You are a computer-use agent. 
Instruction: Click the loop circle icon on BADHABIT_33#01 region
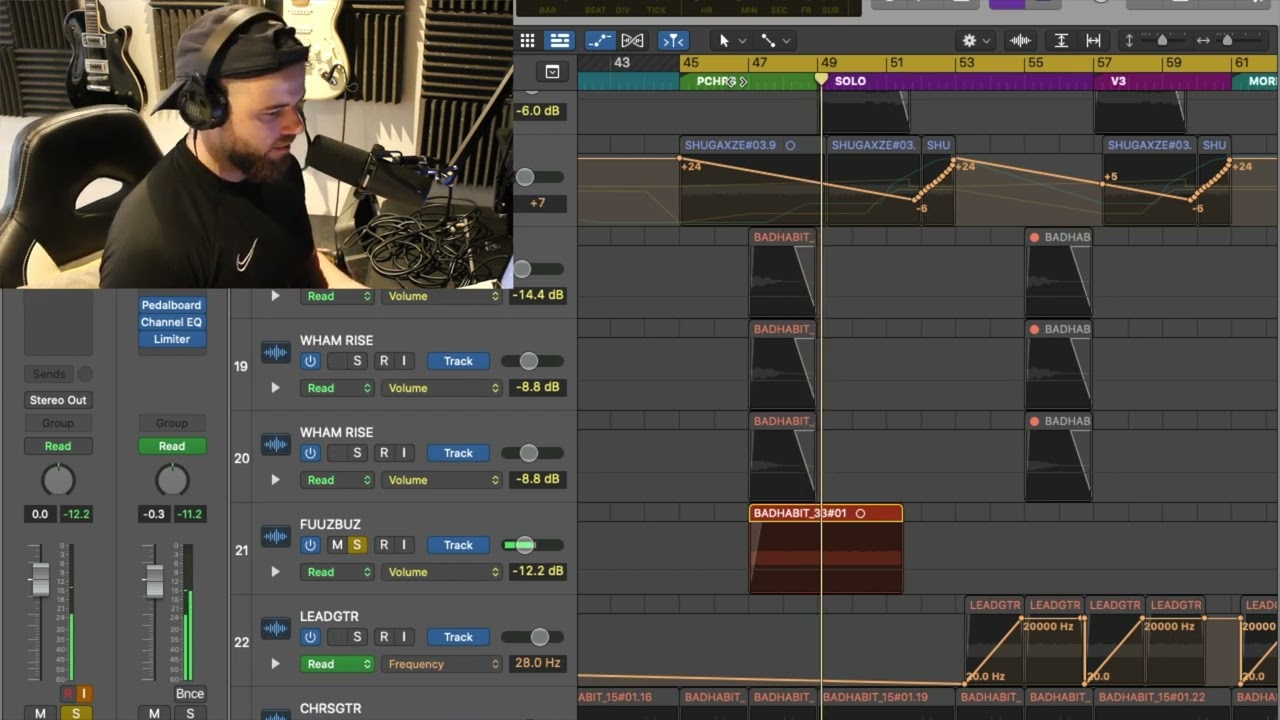(860, 513)
